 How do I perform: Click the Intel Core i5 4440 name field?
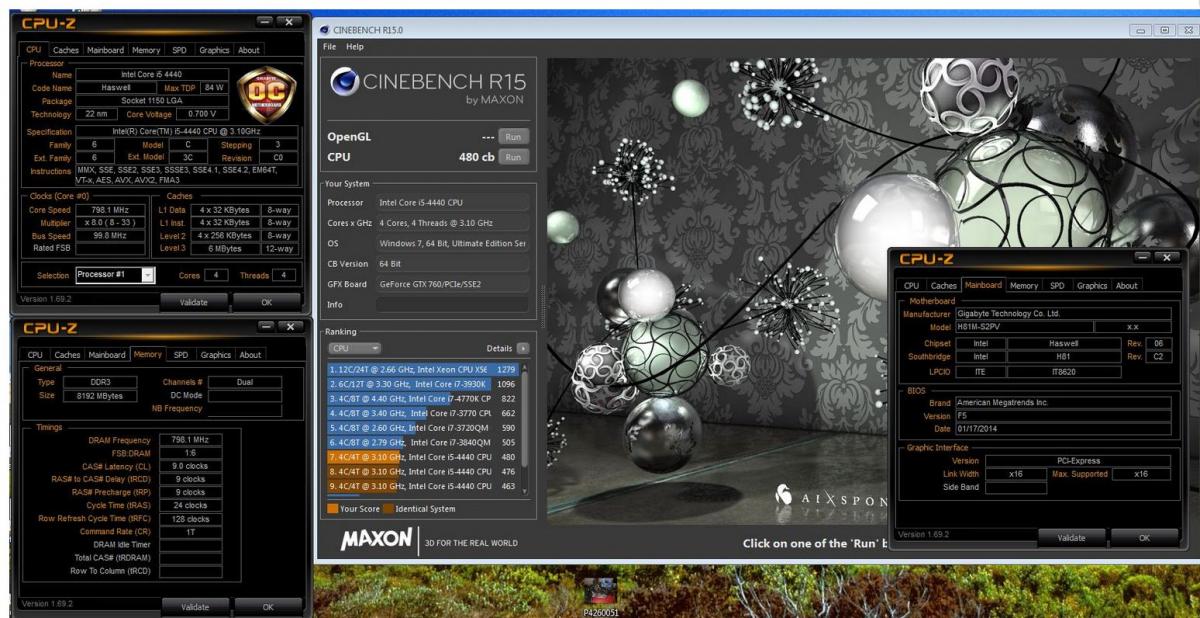152,74
